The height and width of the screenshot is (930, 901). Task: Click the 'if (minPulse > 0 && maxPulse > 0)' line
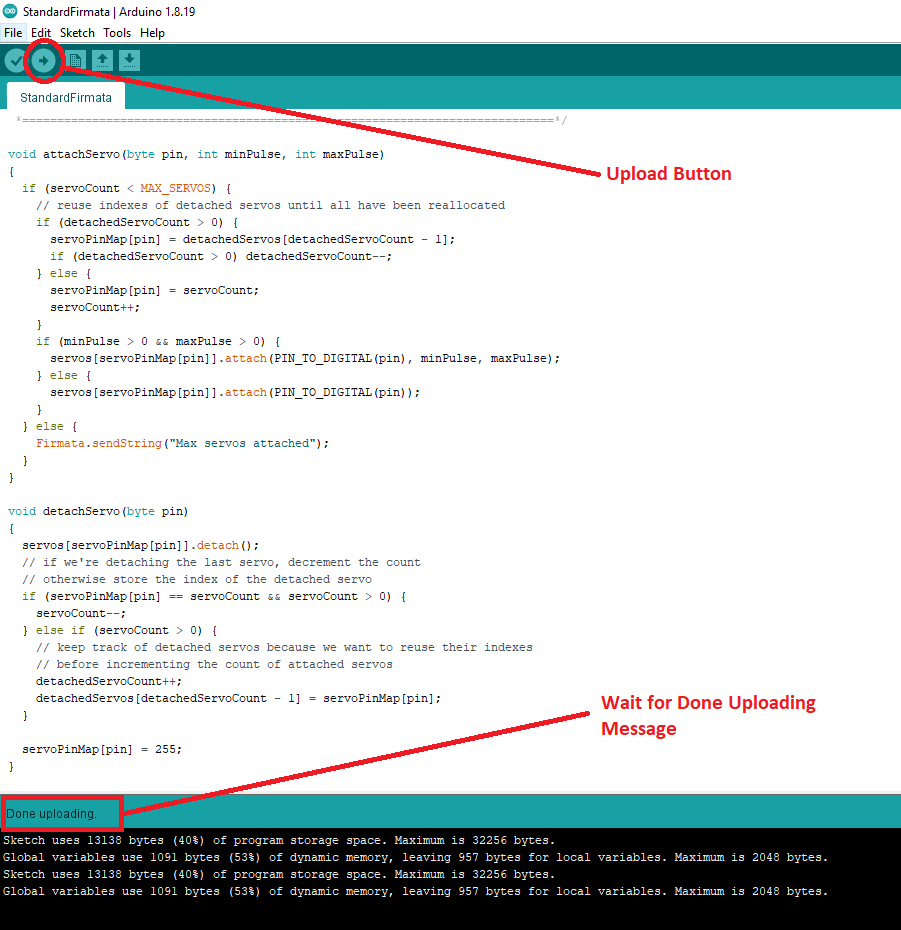(158, 341)
